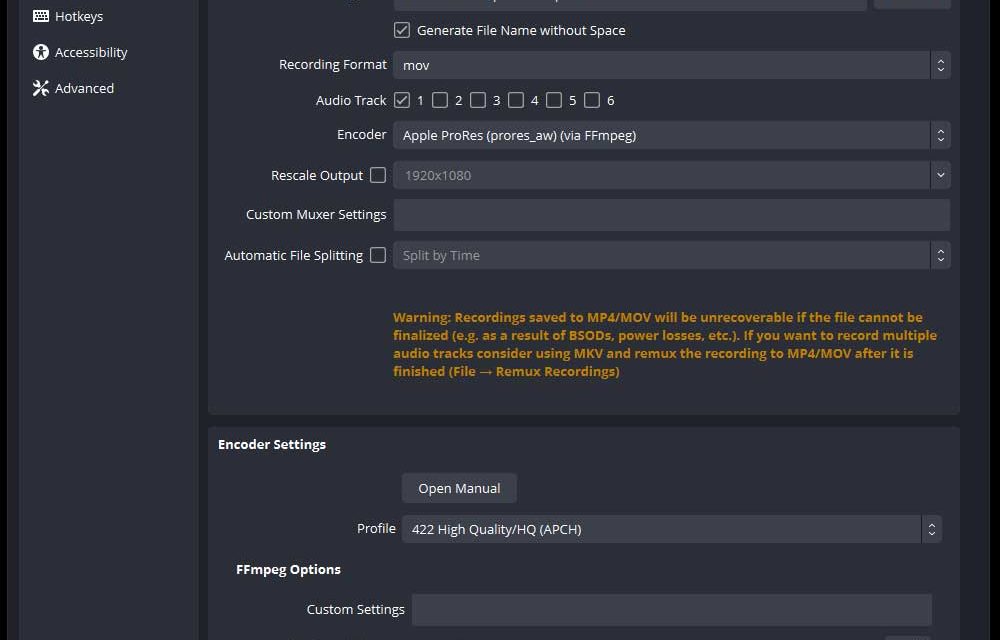
Task: Click the Open Manual button
Action: (459, 488)
